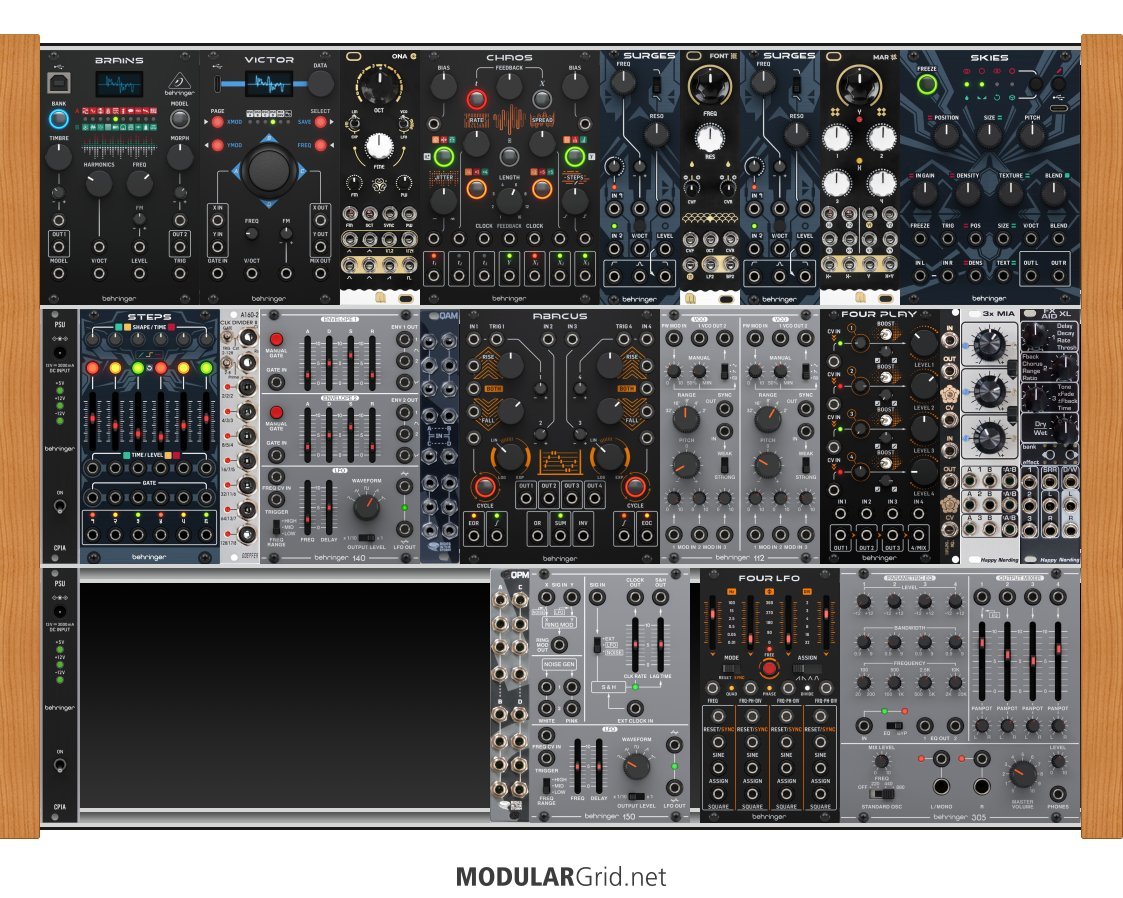Click the CLK RATE slider on the 150

(635, 644)
